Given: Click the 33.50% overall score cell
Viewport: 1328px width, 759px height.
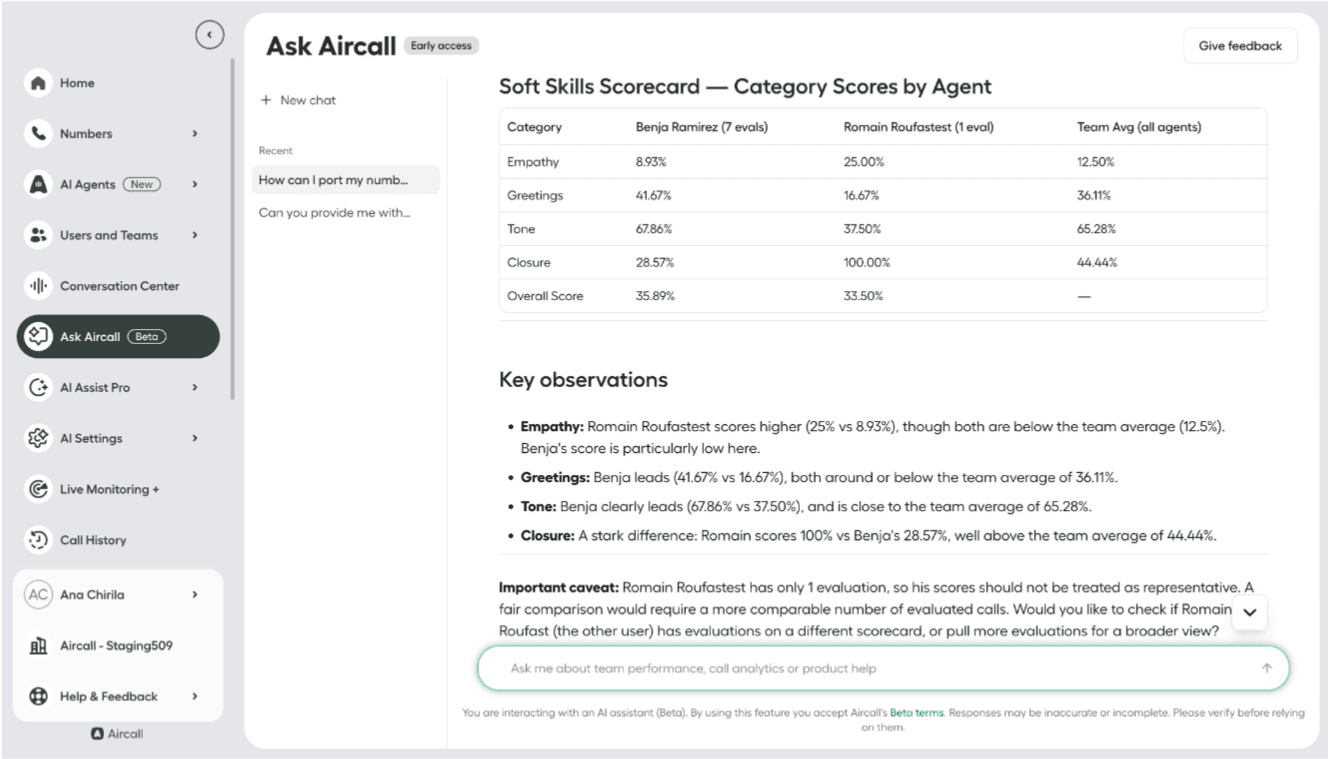Looking at the screenshot, I should [x=863, y=296].
